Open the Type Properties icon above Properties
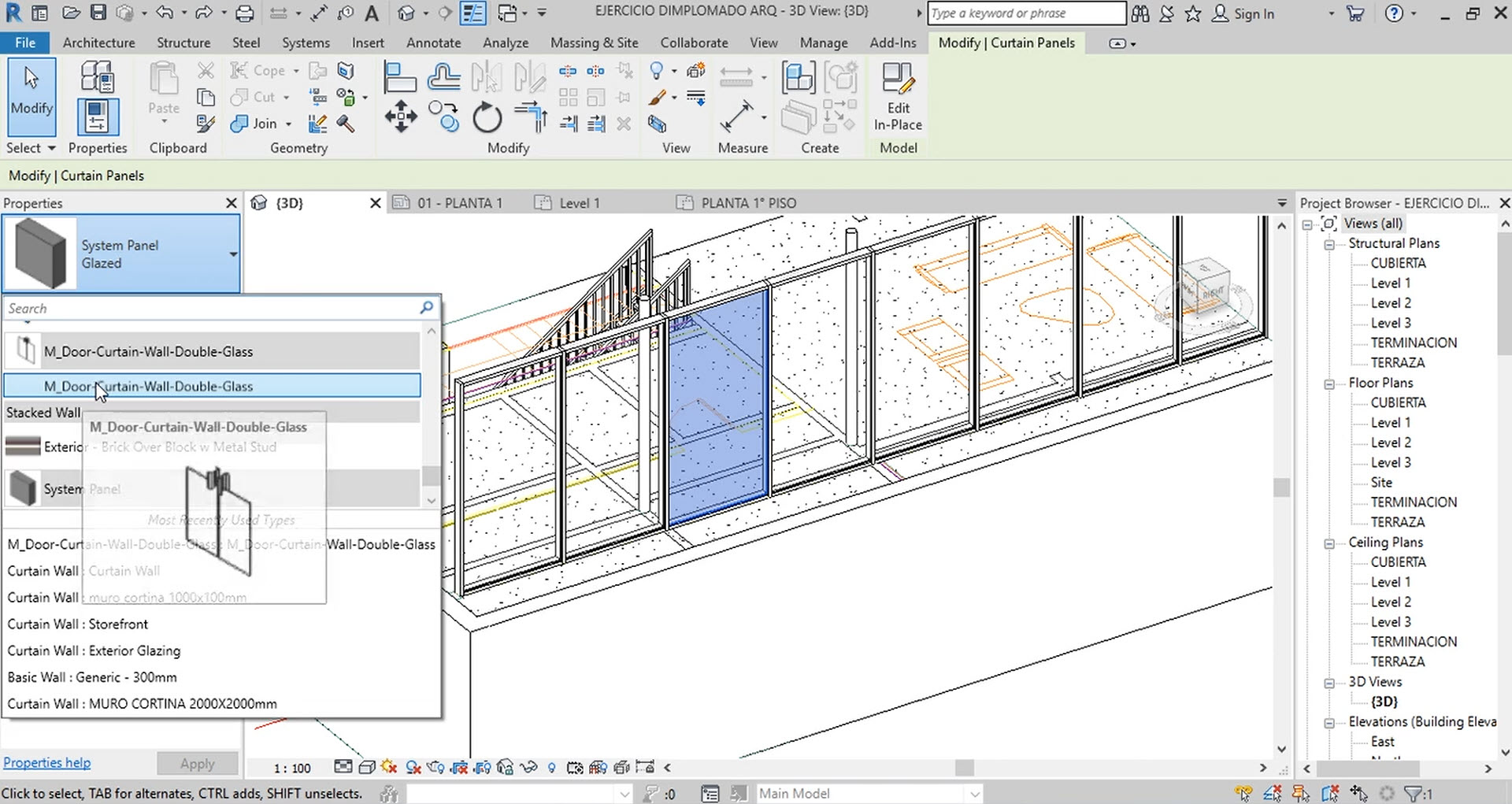Viewport: 1512px width, 804px height. pos(98,78)
